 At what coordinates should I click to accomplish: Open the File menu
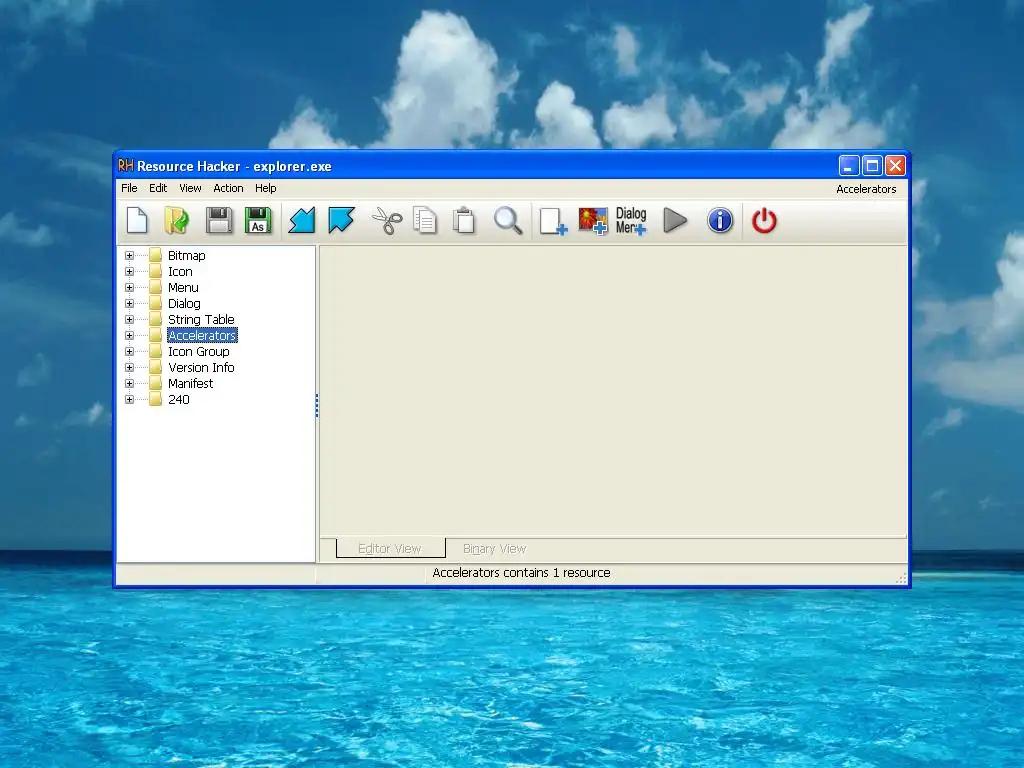(129, 188)
